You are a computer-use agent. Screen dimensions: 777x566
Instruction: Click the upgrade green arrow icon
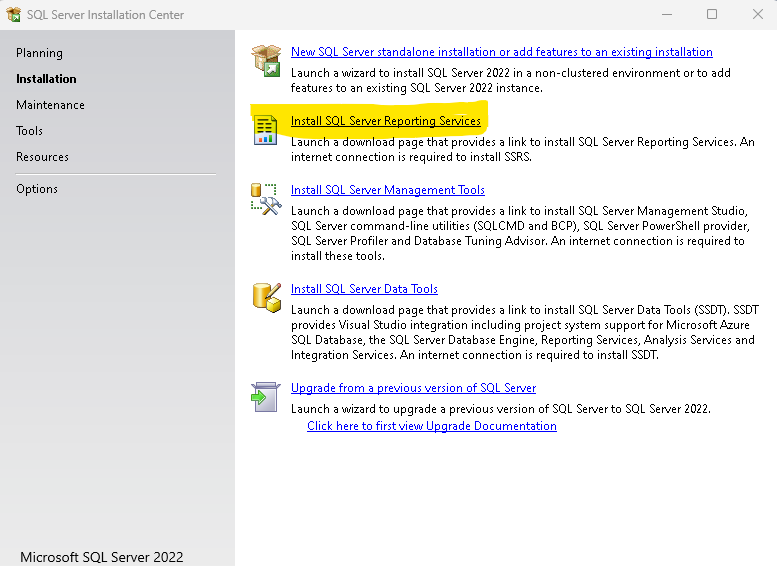coord(265,397)
